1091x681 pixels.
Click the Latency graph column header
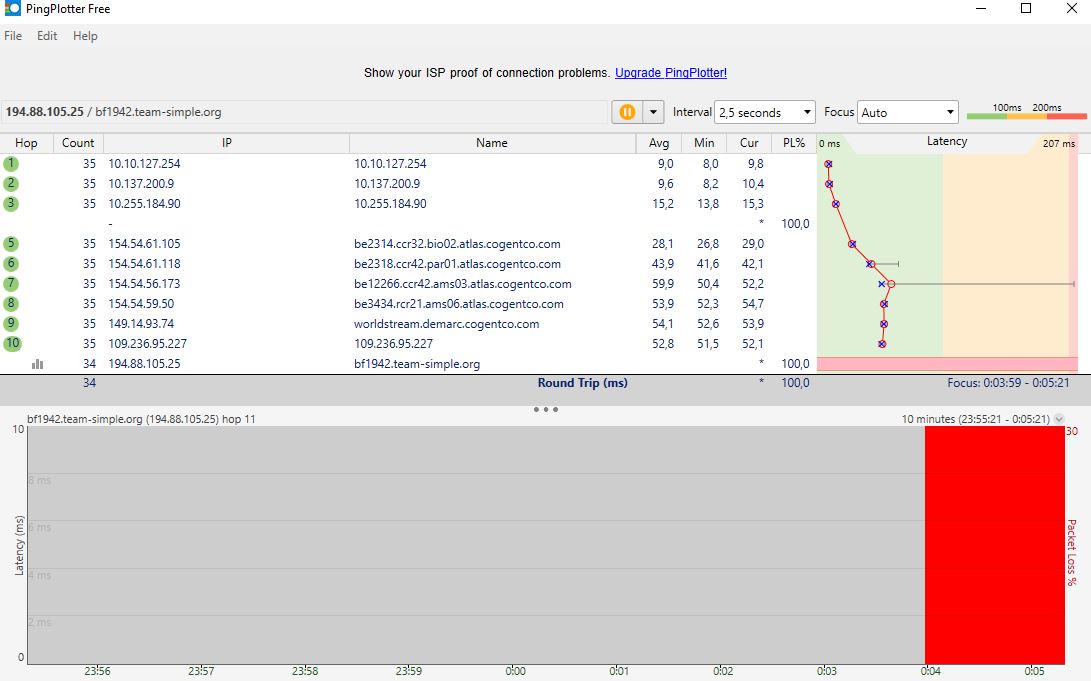pos(947,141)
